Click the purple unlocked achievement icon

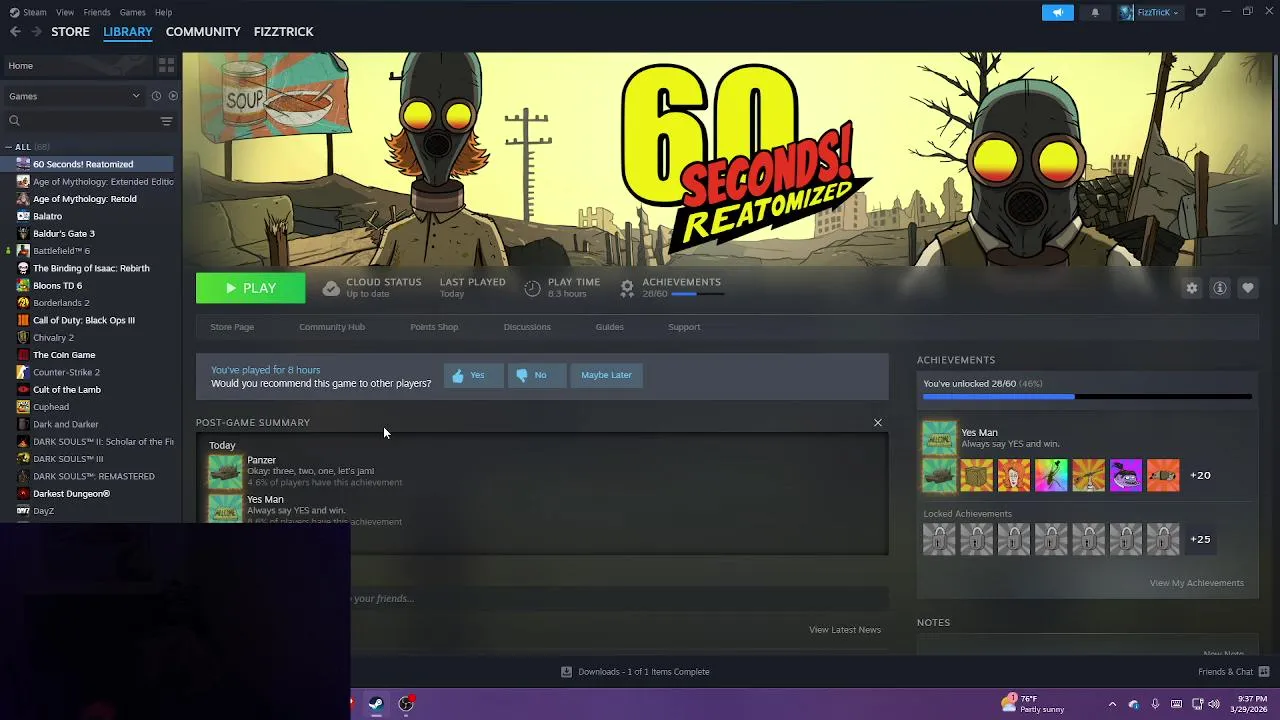(x=1125, y=475)
